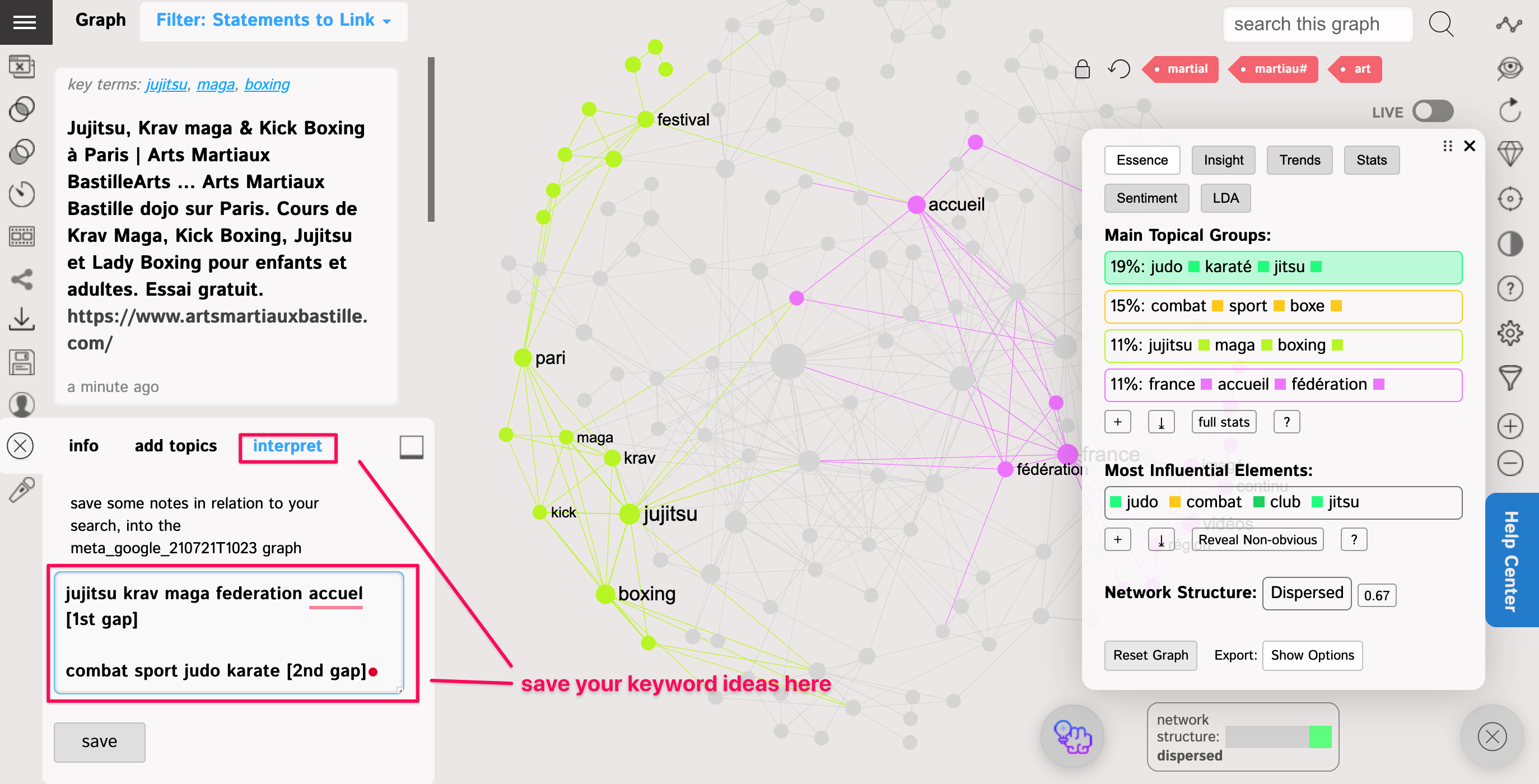1539x784 pixels.
Task: Click the search this graph field
Action: (1317, 24)
